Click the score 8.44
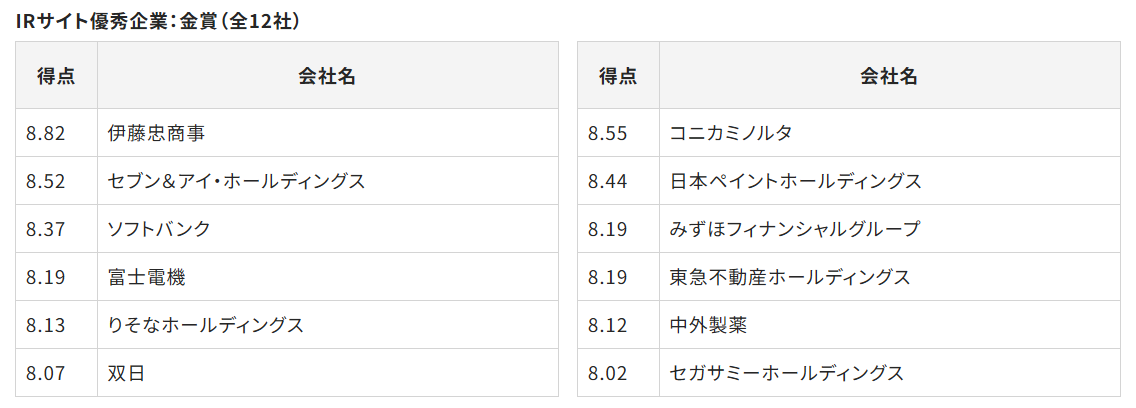The height and width of the screenshot is (408, 1136). point(608,181)
